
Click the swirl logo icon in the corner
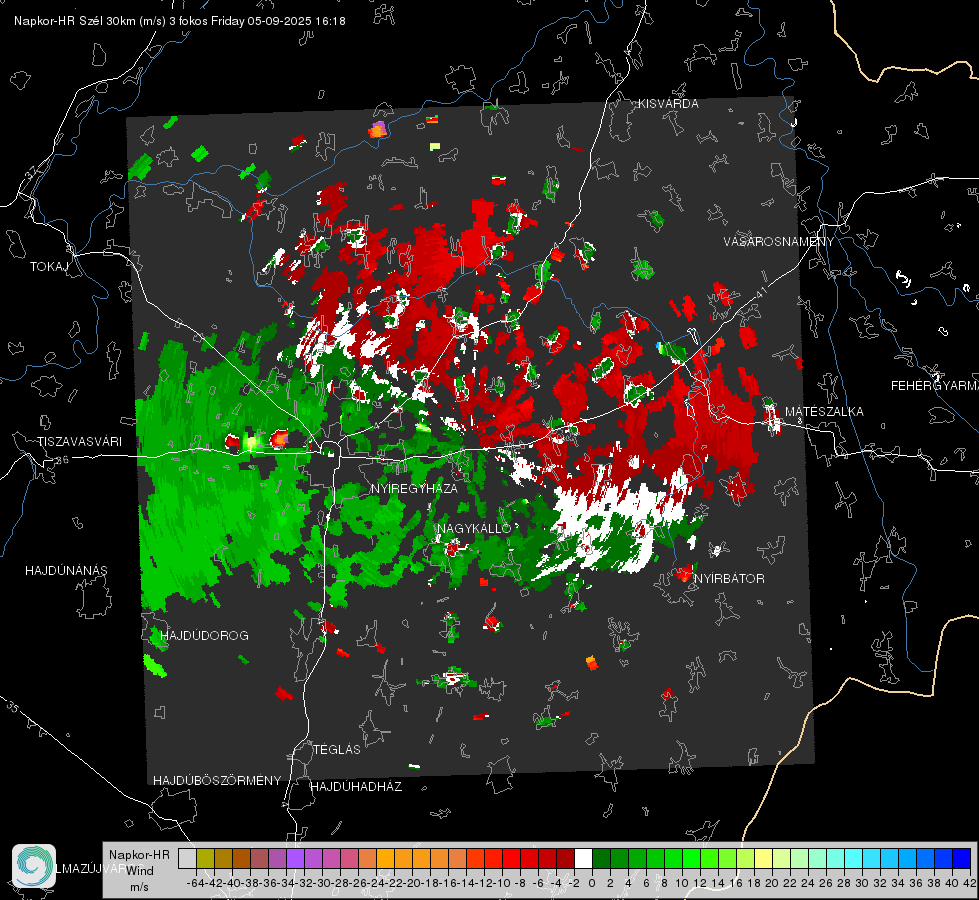34,866
